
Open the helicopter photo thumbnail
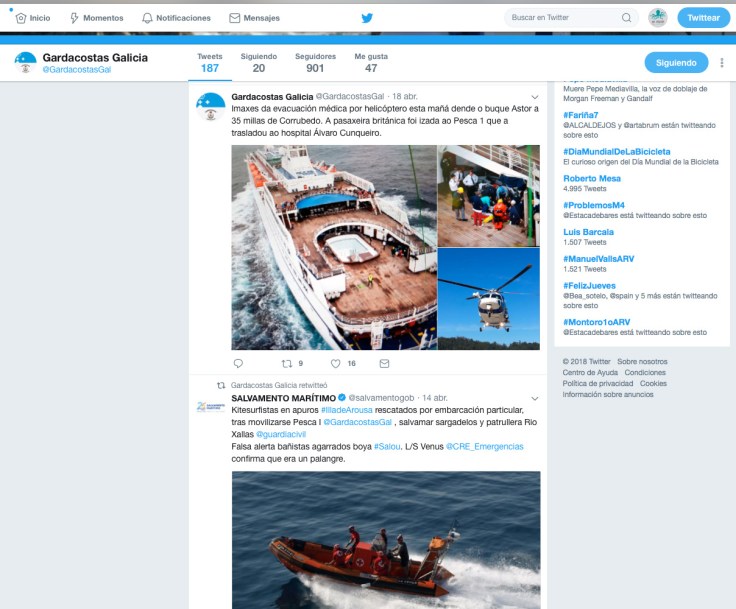pos(488,299)
